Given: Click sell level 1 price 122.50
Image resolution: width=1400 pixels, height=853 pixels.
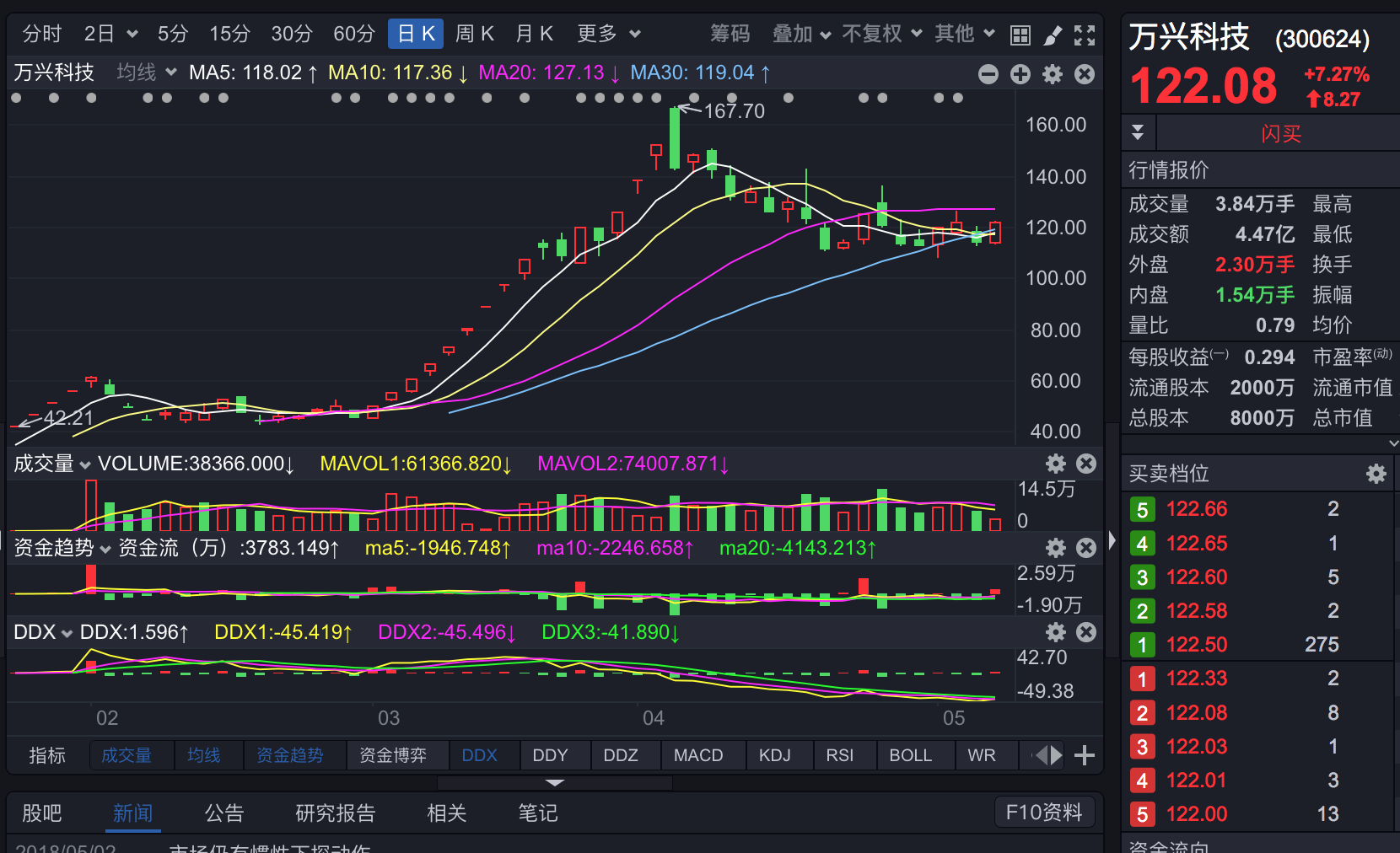Looking at the screenshot, I should 1197,645.
